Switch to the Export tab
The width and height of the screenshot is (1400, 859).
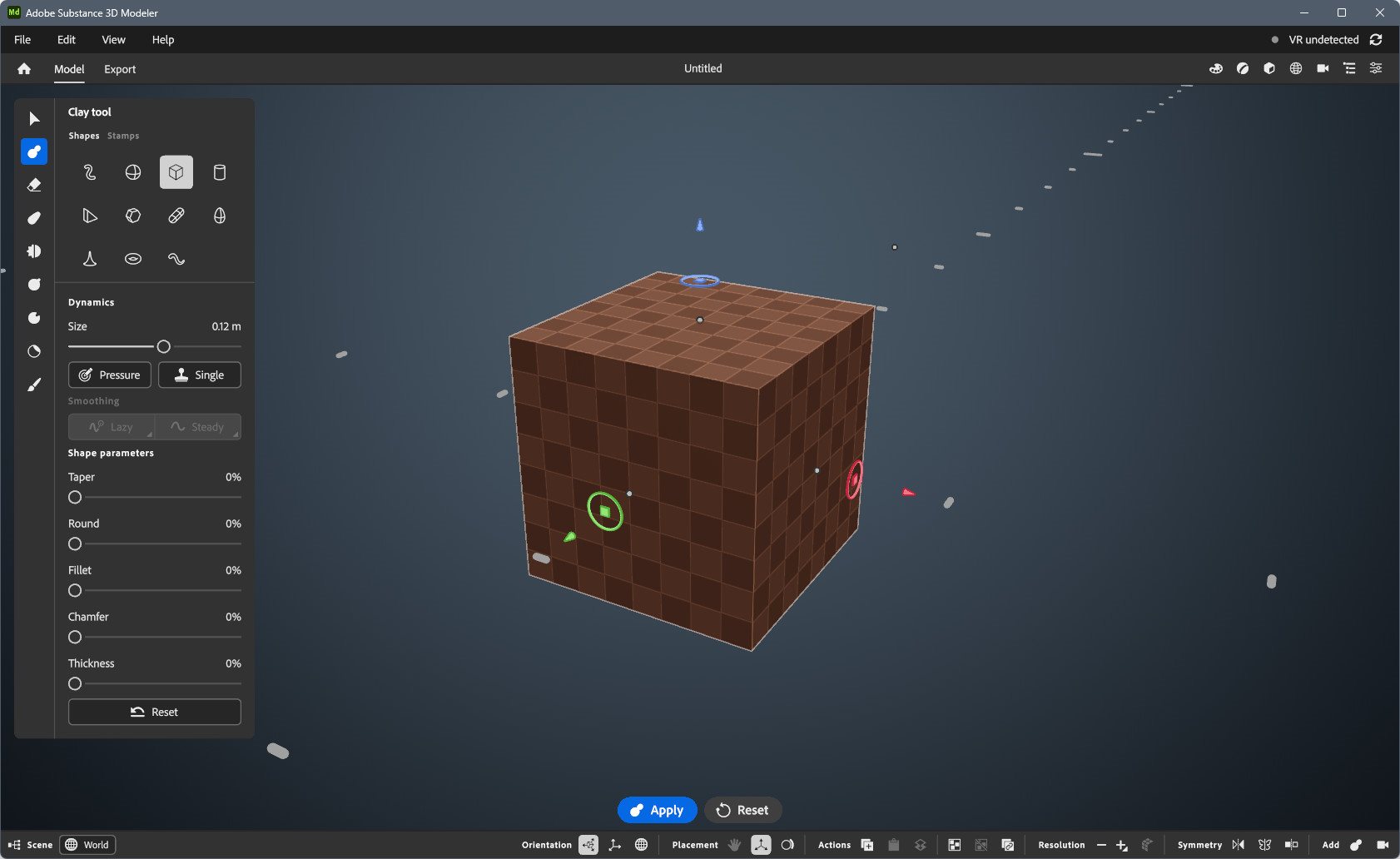(x=120, y=69)
